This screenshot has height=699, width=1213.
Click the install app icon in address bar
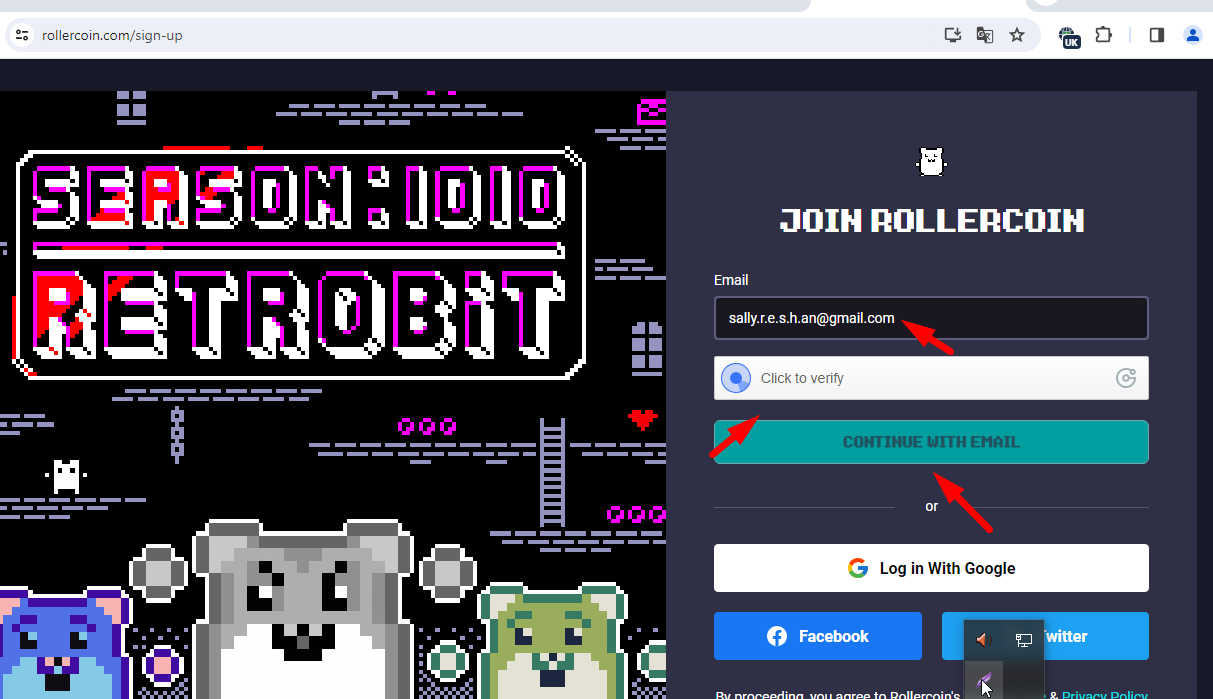(x=953, y=35)
